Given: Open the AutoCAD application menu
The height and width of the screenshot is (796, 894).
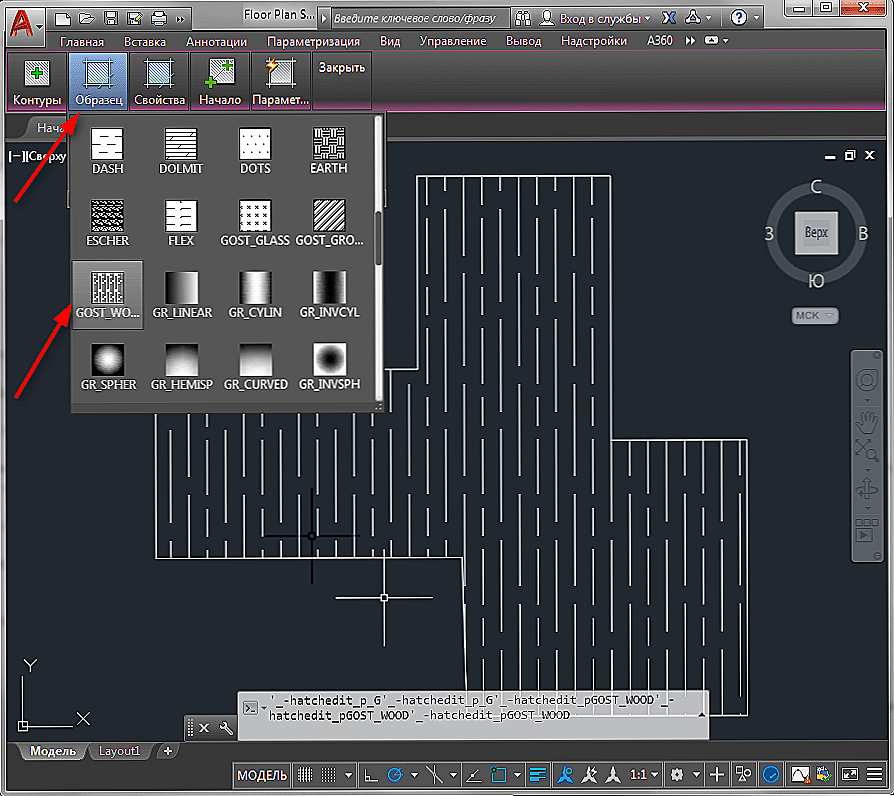Looking at the screenshot, I should pyautogui.click(x=23, y=24).
